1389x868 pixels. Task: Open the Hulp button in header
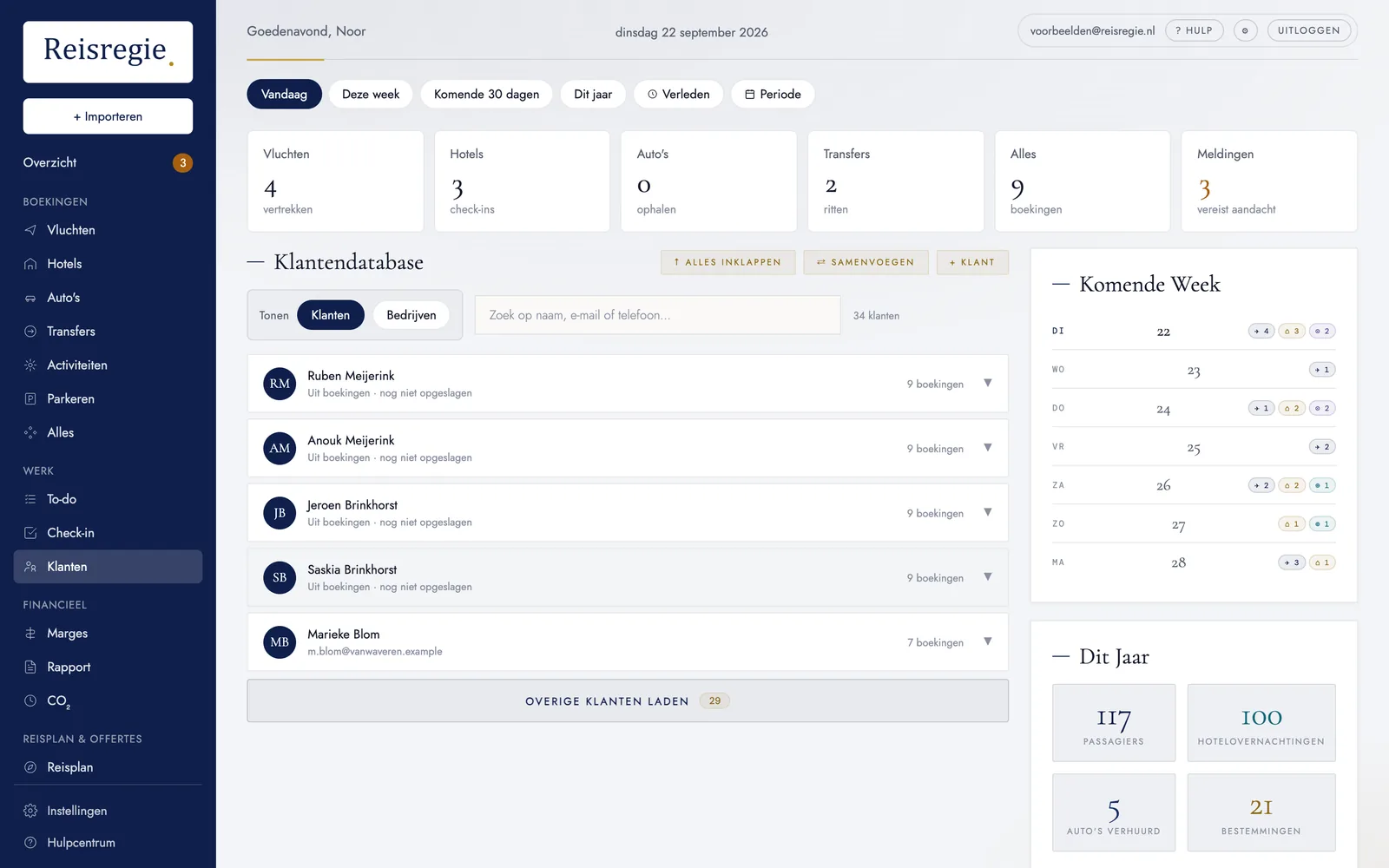point(1194,30)
